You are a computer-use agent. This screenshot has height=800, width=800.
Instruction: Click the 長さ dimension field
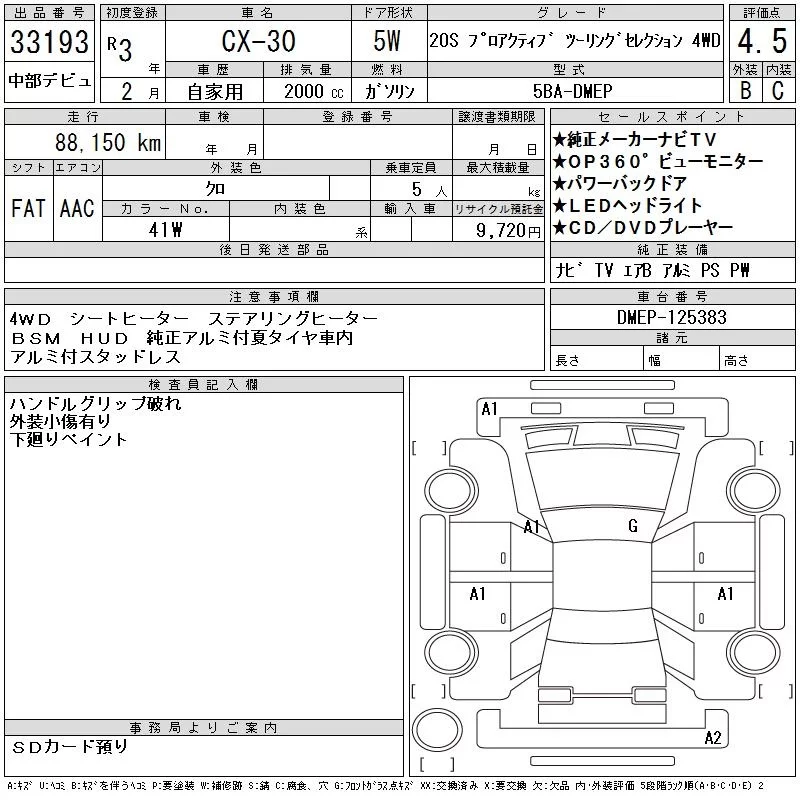coord(596,358)
